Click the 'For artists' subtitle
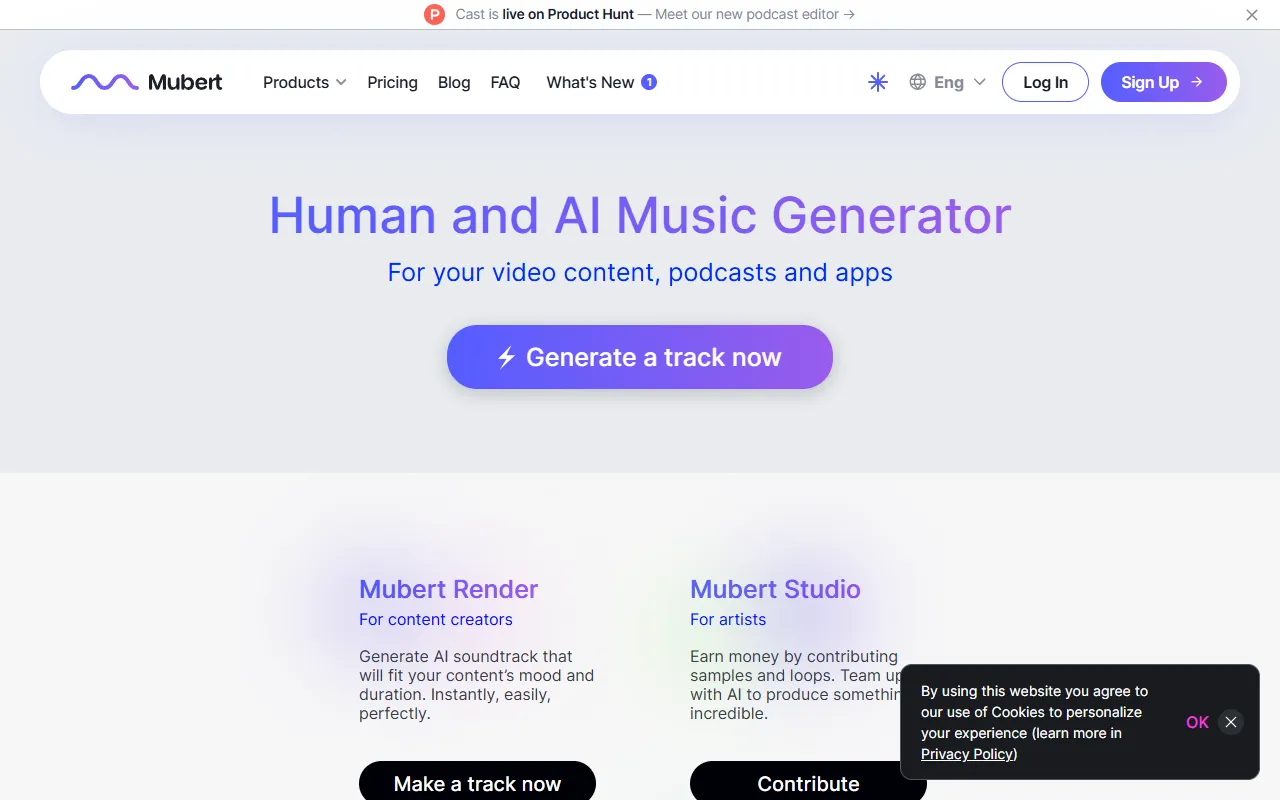Screen dimensions: 1280x800 [x=728, y=619]
